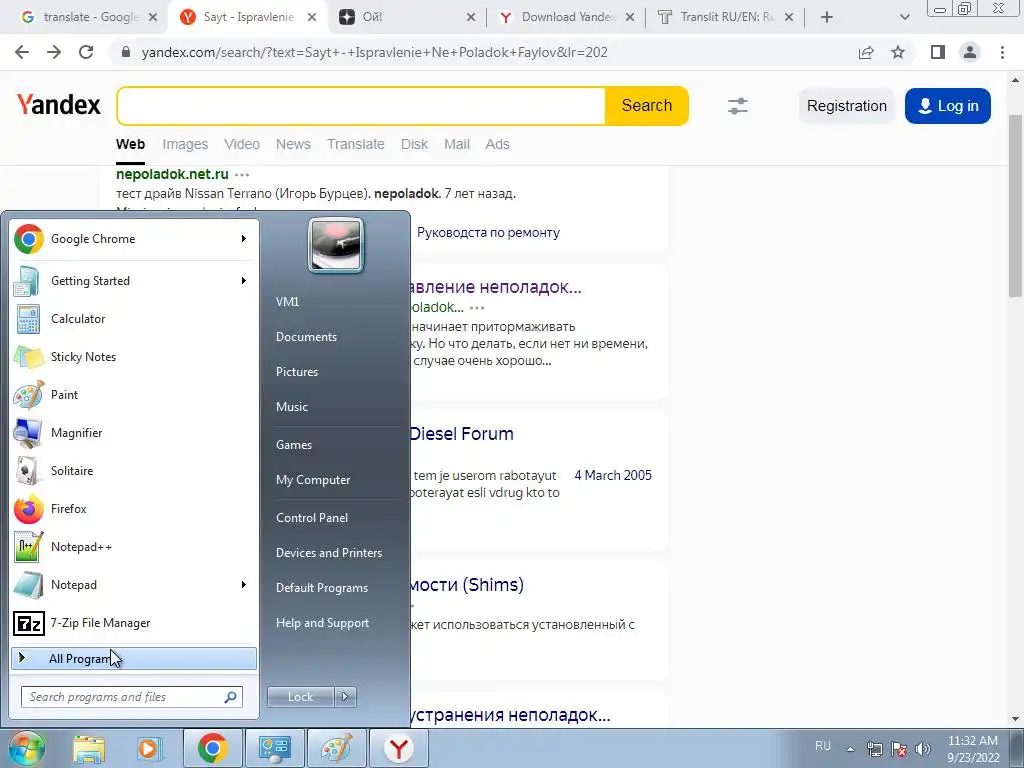Show hidden tray icons arrow
Screen dimensions: 1024x768
[850, 749]
